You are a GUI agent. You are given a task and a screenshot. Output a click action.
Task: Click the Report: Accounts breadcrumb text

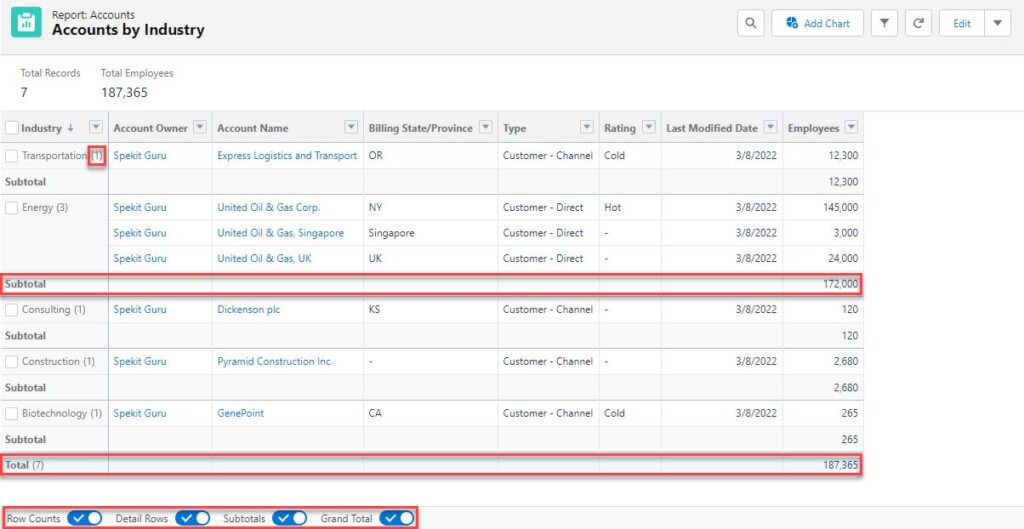click(93, 14)
